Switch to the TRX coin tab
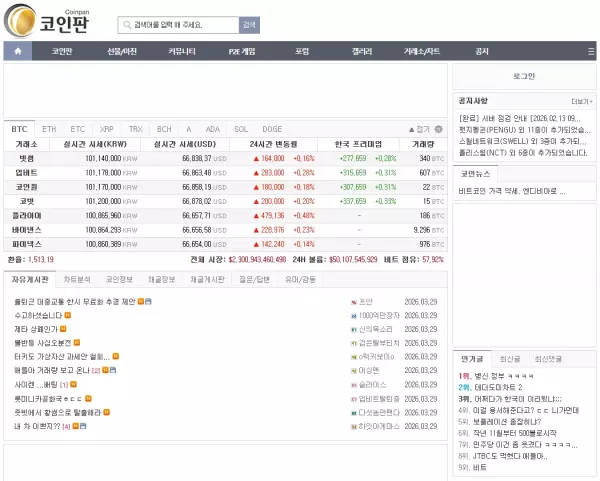The height and width of the screenshot is (481, 600). tap(135, 129)
